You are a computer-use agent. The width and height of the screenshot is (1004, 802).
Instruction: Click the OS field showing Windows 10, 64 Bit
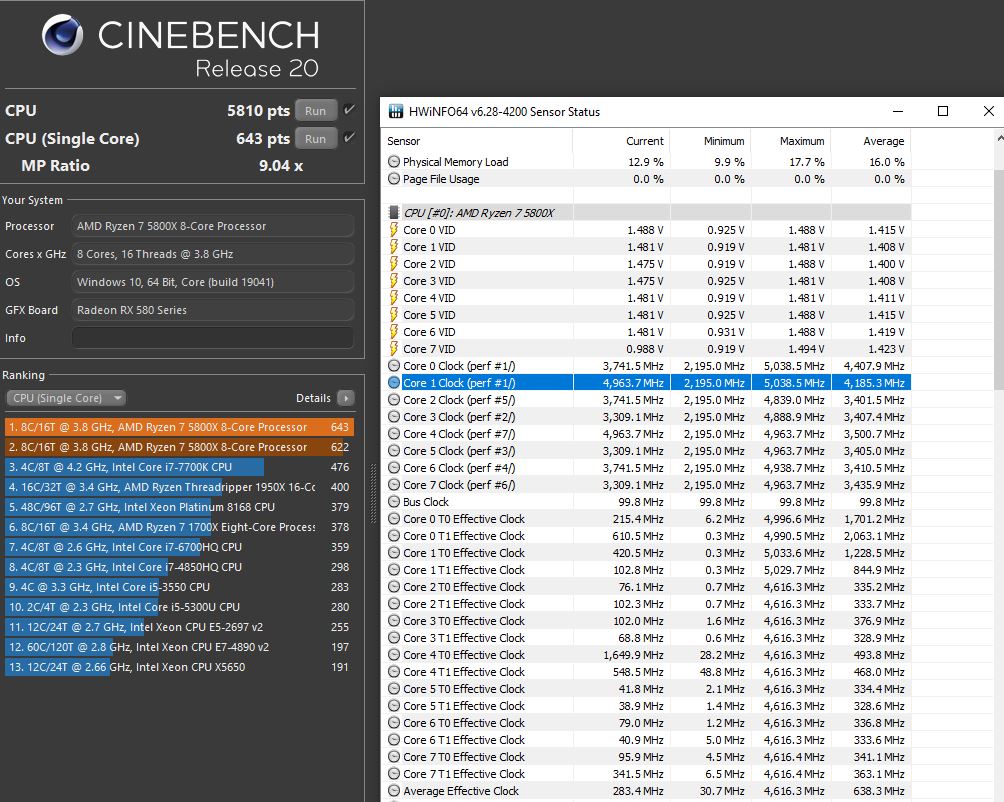213,282
